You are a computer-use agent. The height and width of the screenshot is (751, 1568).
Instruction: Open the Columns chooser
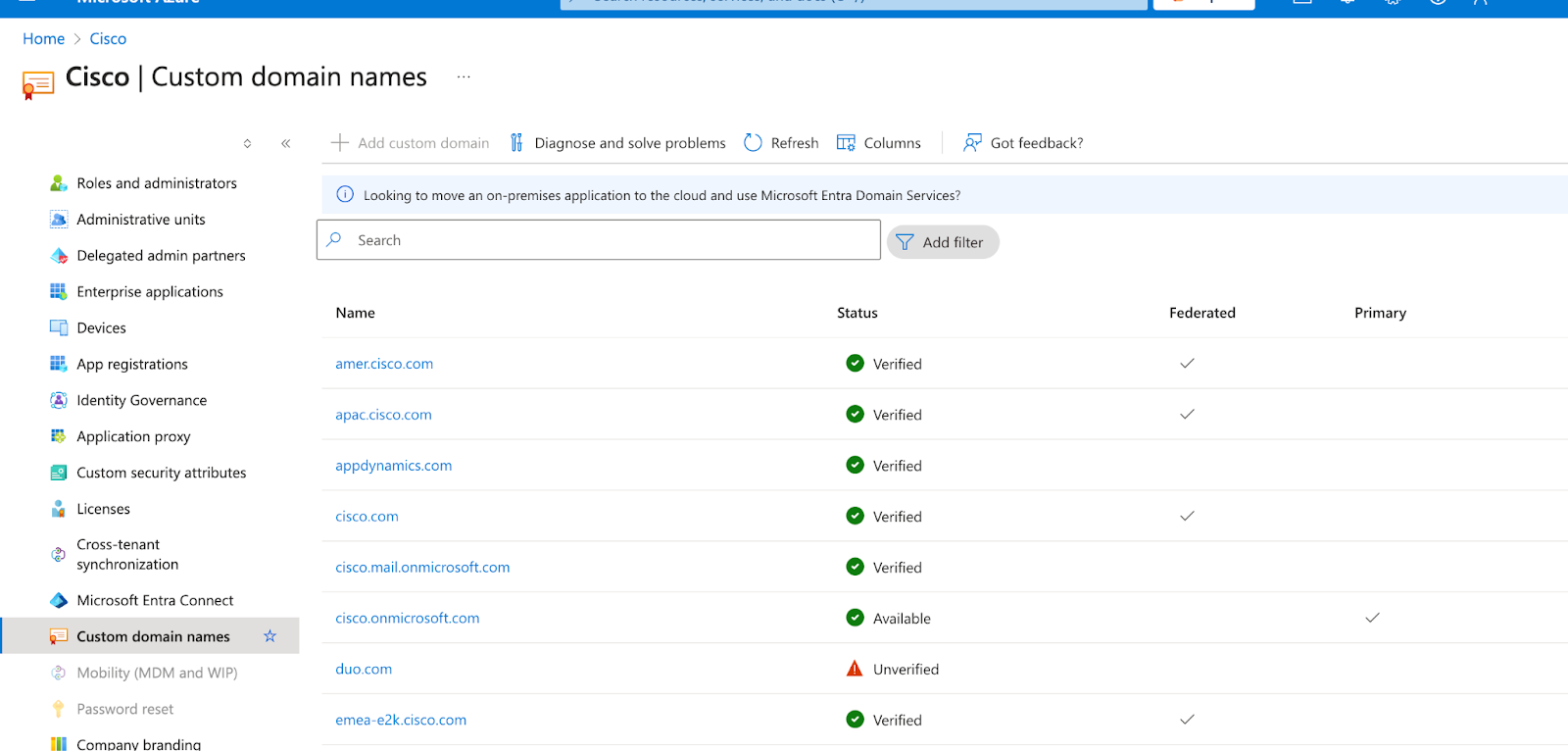(879, 143)
